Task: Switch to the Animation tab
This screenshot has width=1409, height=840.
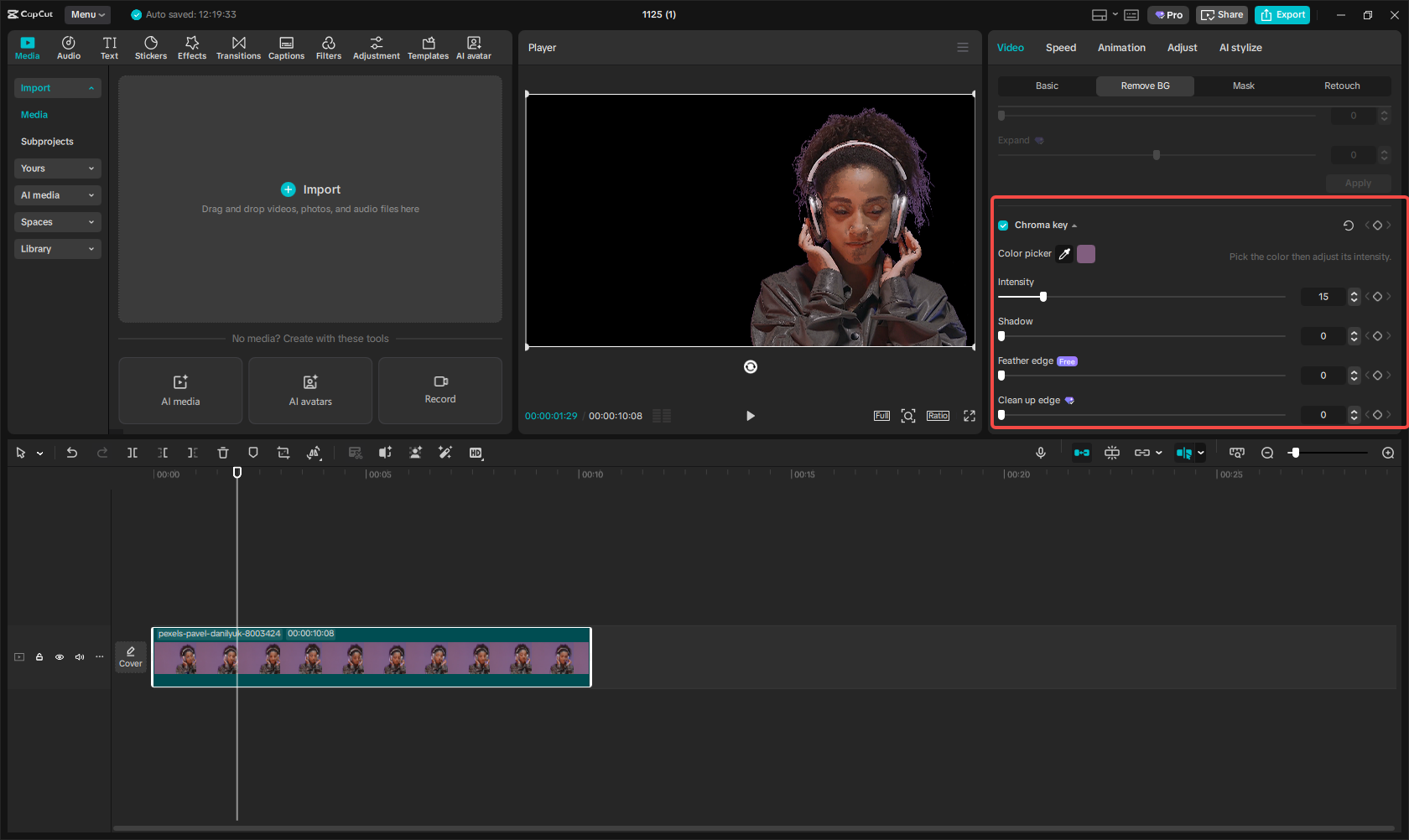Action: point(1121,48)
